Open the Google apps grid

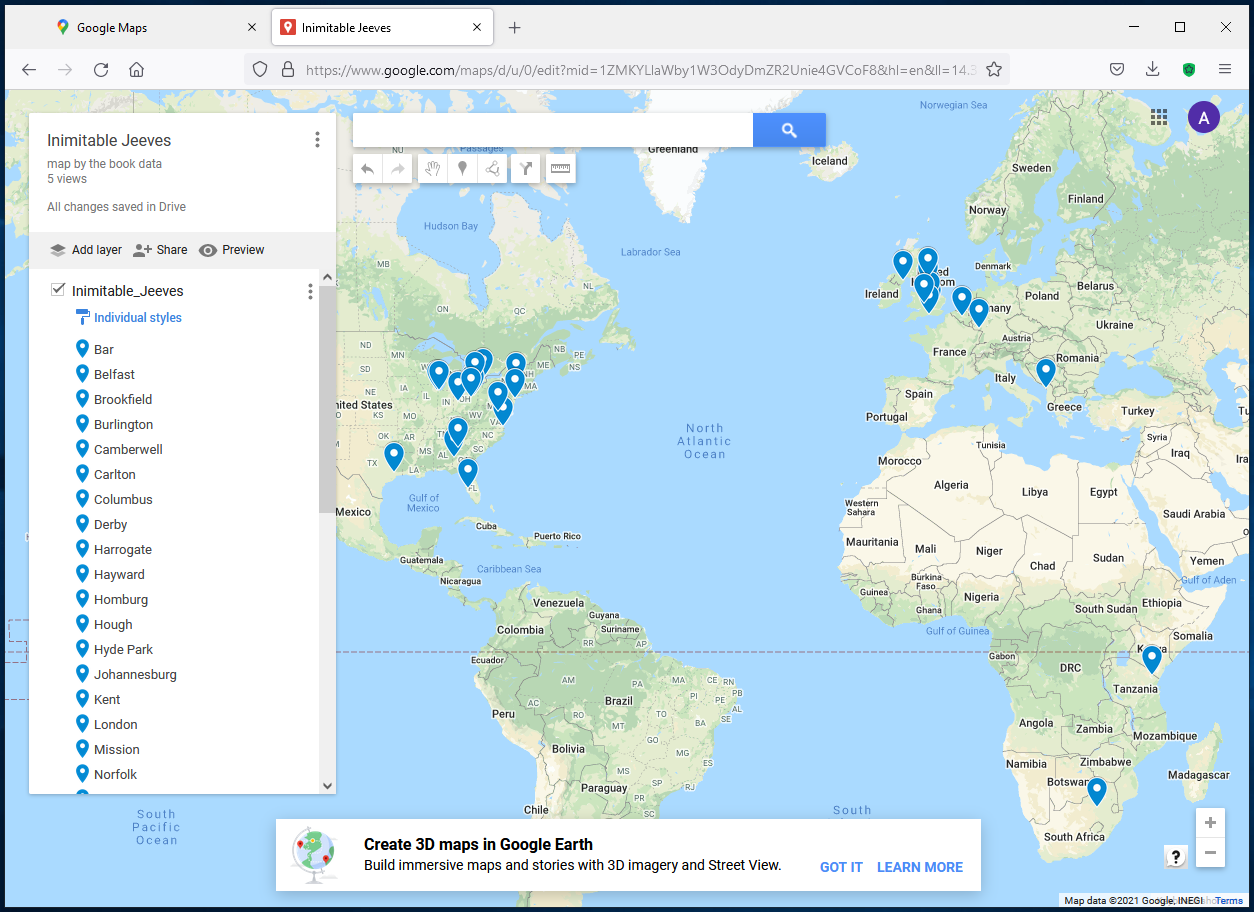pyautogui.click(x=1159, y=117)
